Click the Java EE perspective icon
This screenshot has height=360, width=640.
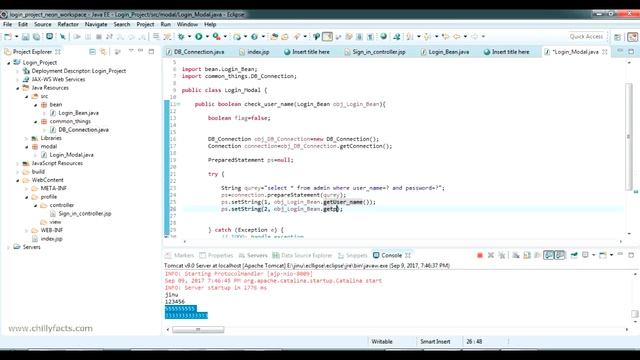(x=632, y=37)
